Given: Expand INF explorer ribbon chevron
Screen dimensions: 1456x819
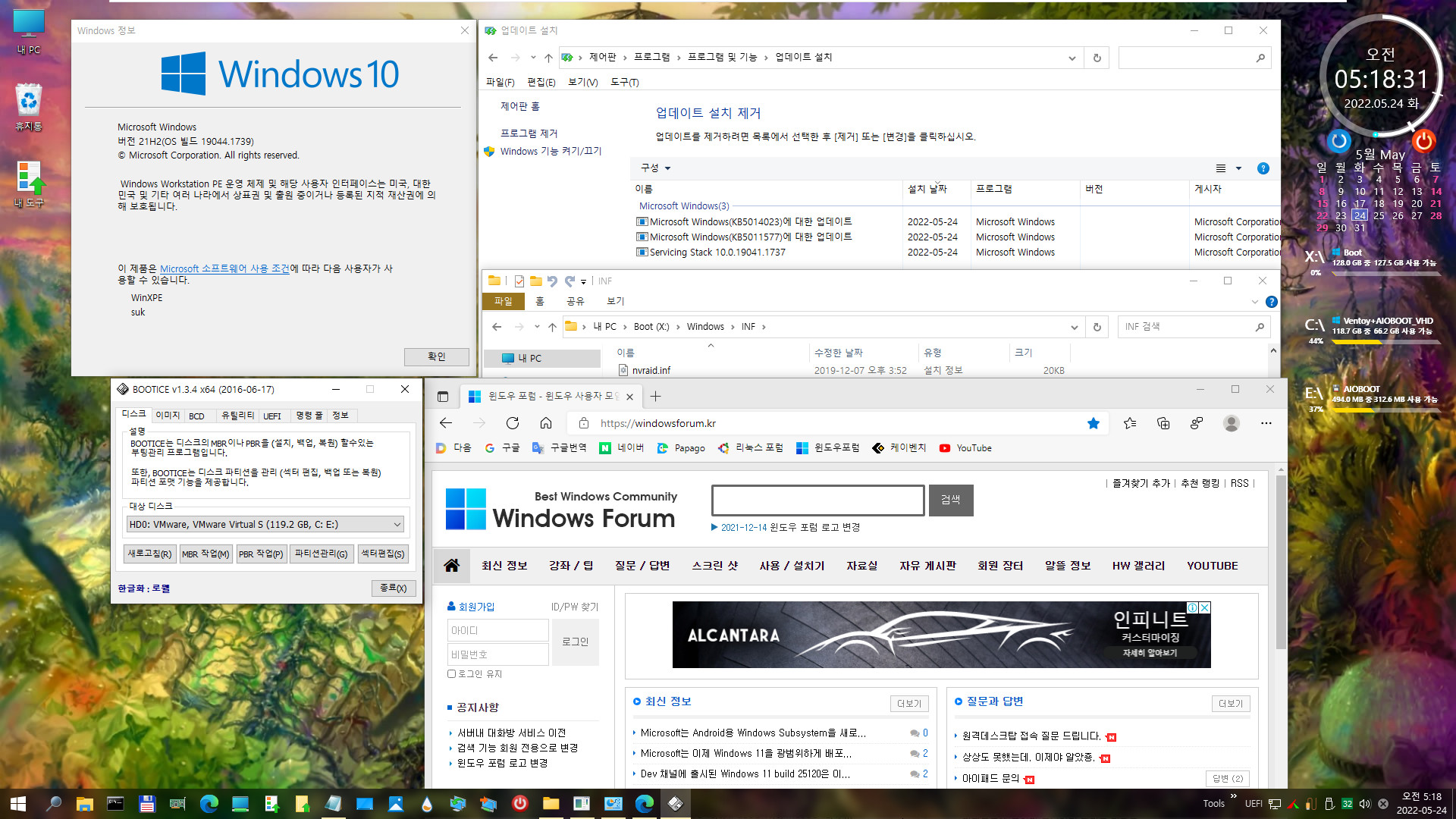Looking at the screenshot, I should coord(1254,302).
